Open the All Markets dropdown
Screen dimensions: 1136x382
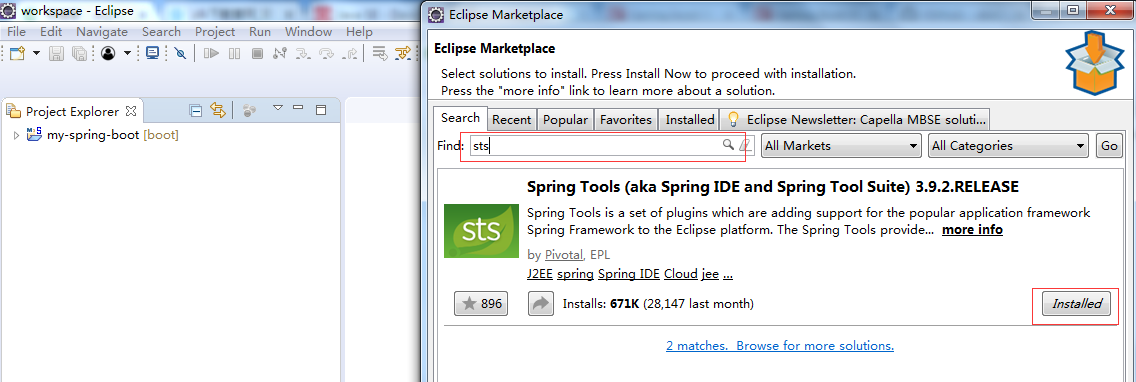pos(841,146)
